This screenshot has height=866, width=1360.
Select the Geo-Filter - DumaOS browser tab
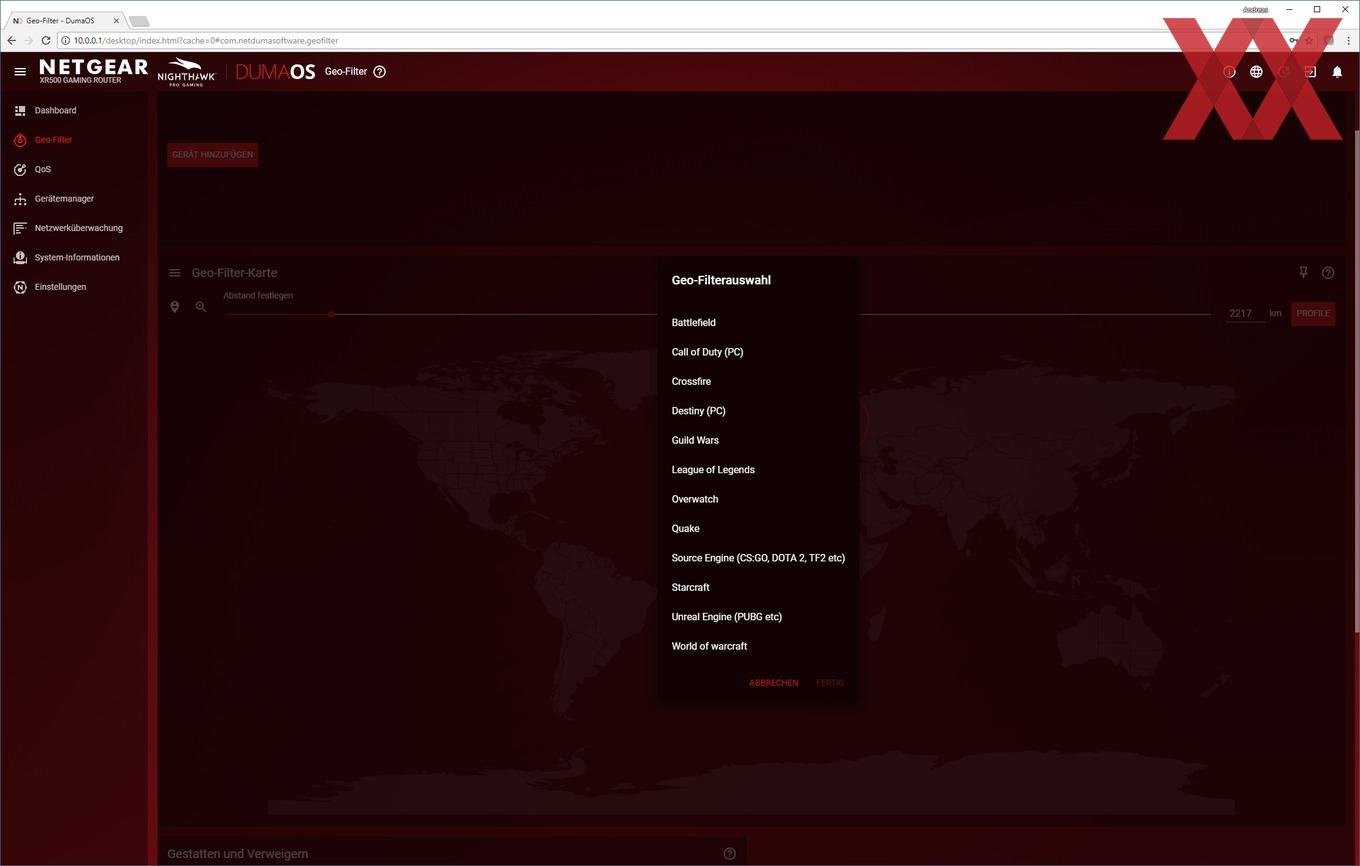coord(65,20)
